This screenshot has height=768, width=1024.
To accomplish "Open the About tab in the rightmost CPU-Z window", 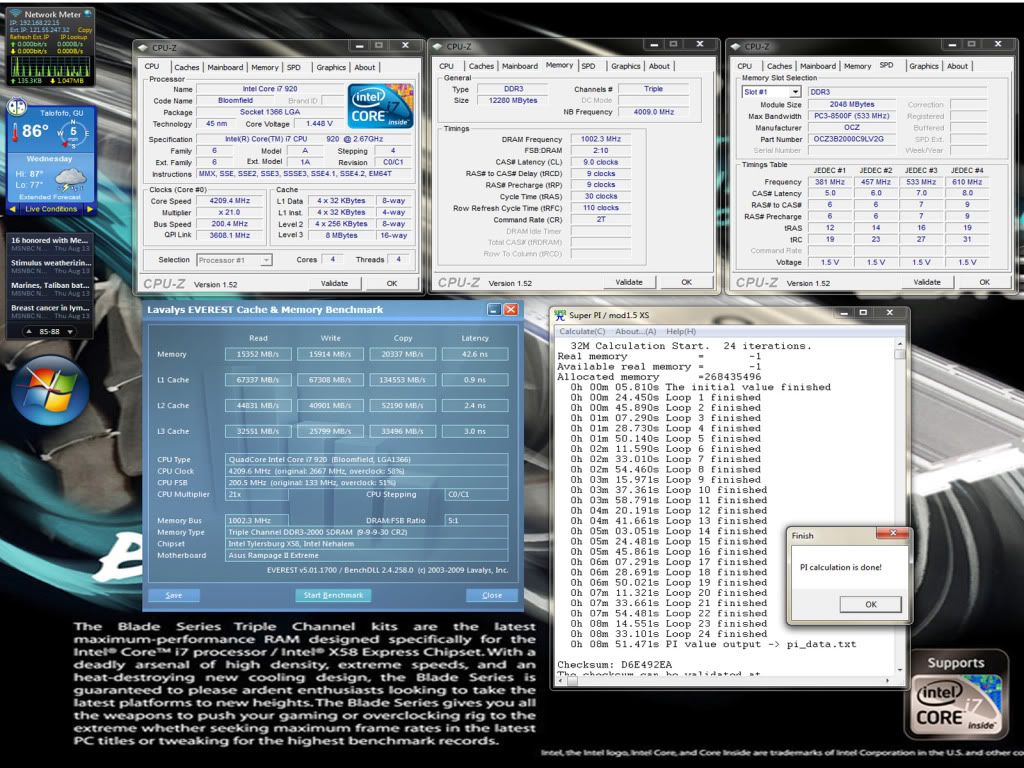I will (957, 66).
